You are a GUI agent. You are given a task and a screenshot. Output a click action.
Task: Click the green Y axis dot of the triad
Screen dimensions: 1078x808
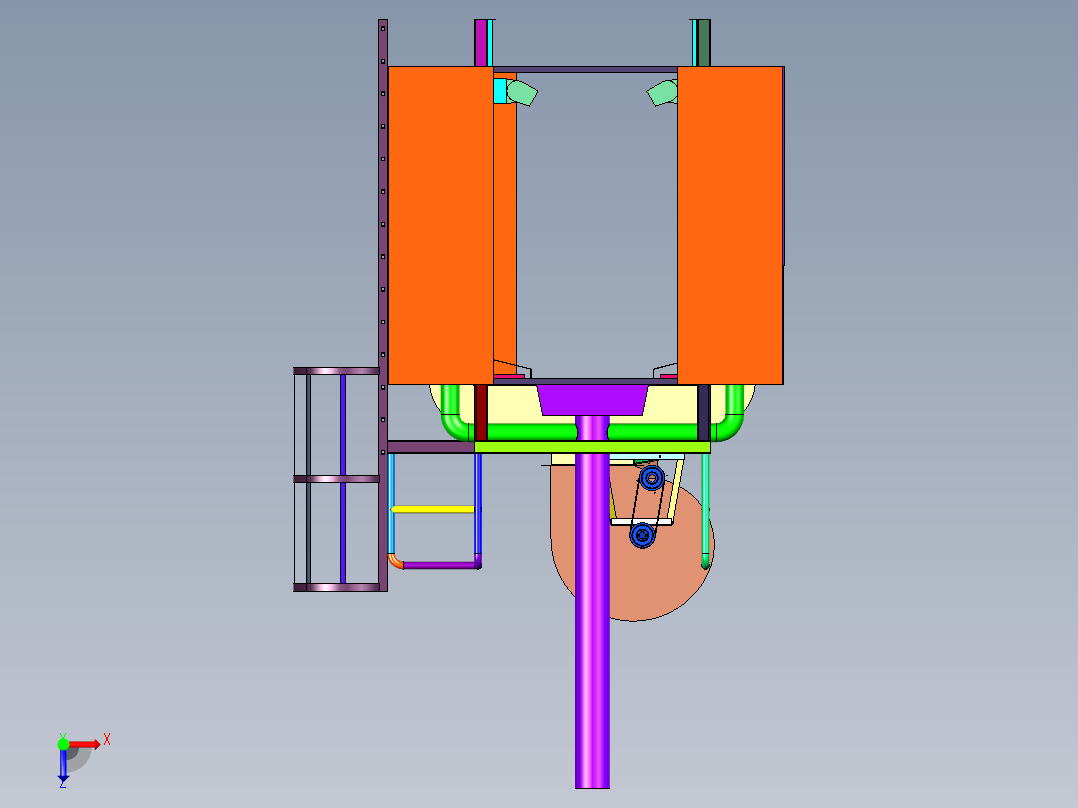point(63,743)
